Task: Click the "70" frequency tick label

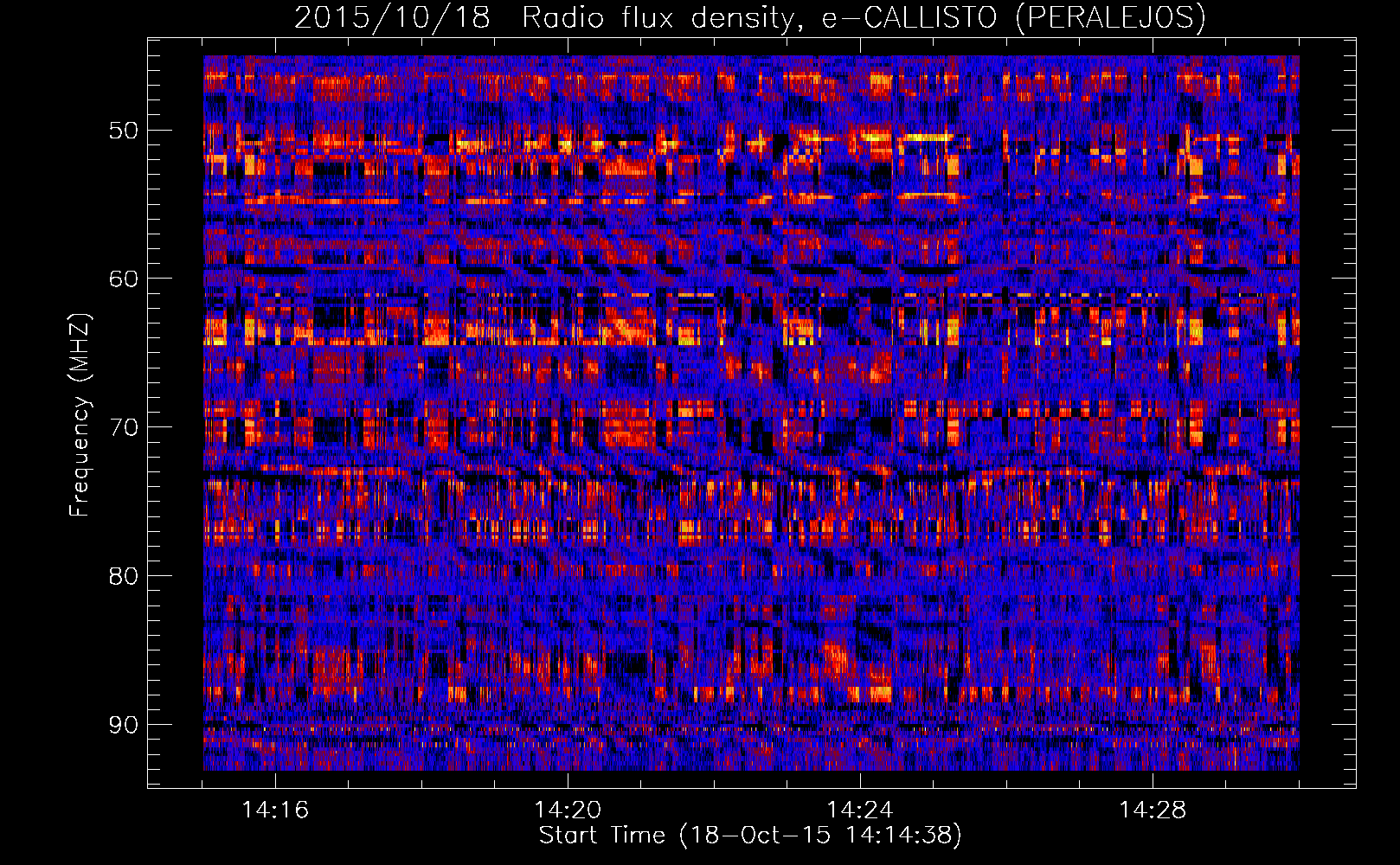Action: [x=123, y=427]
